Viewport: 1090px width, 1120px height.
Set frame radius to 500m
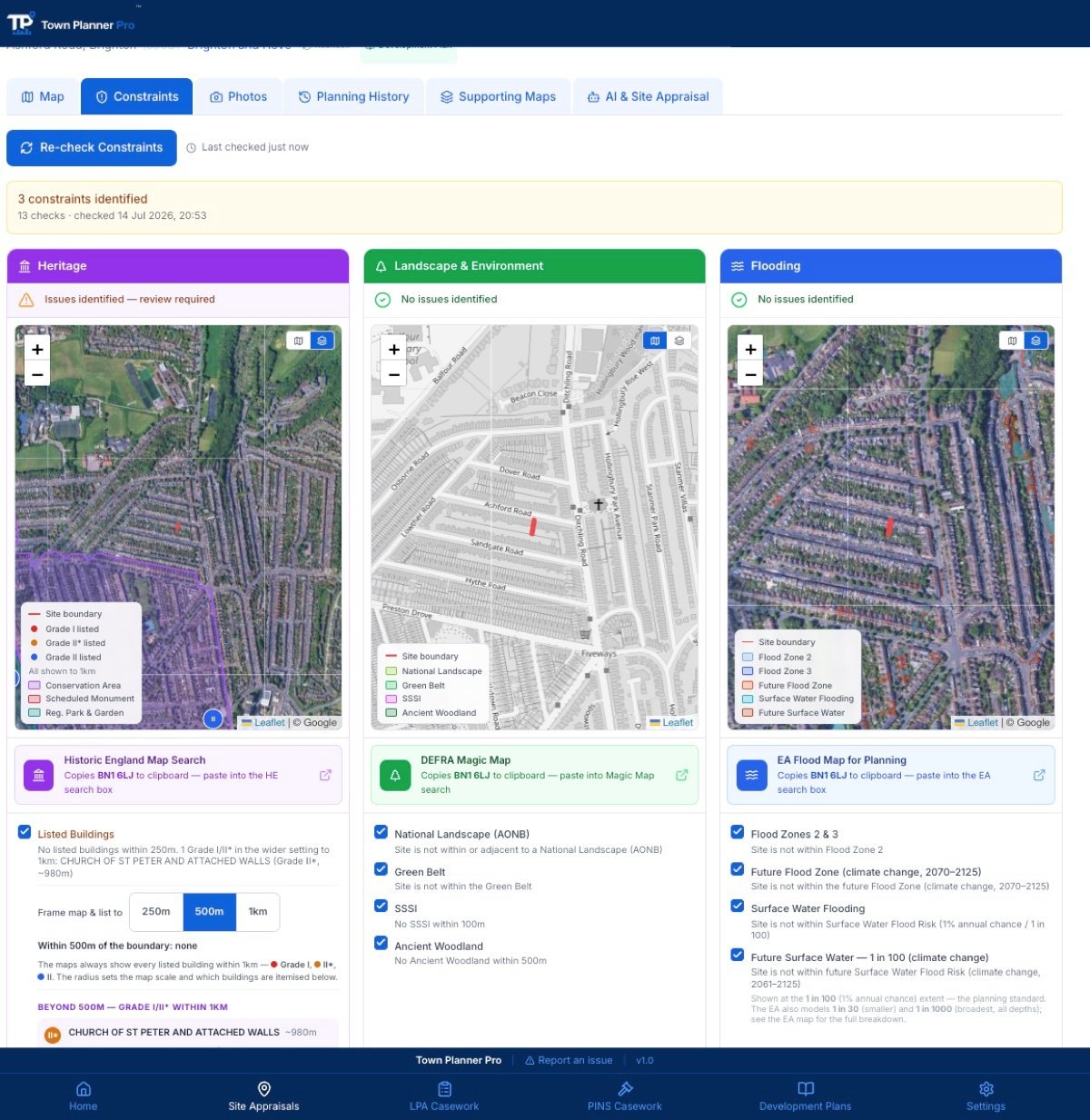click(209, 912)
